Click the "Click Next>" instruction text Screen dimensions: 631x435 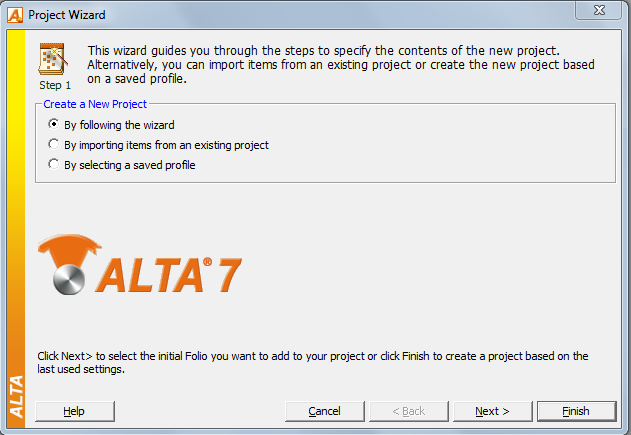(312, 362)
